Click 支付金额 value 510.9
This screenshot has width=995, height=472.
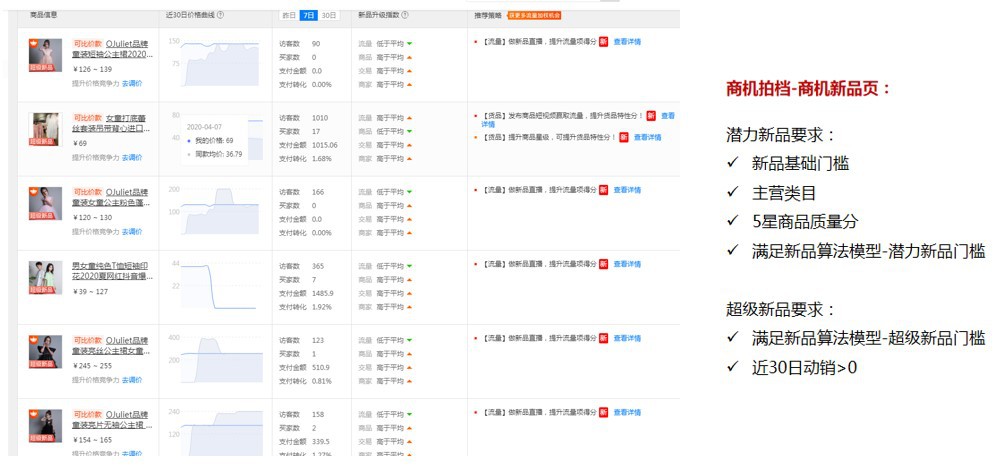point(321,367)
